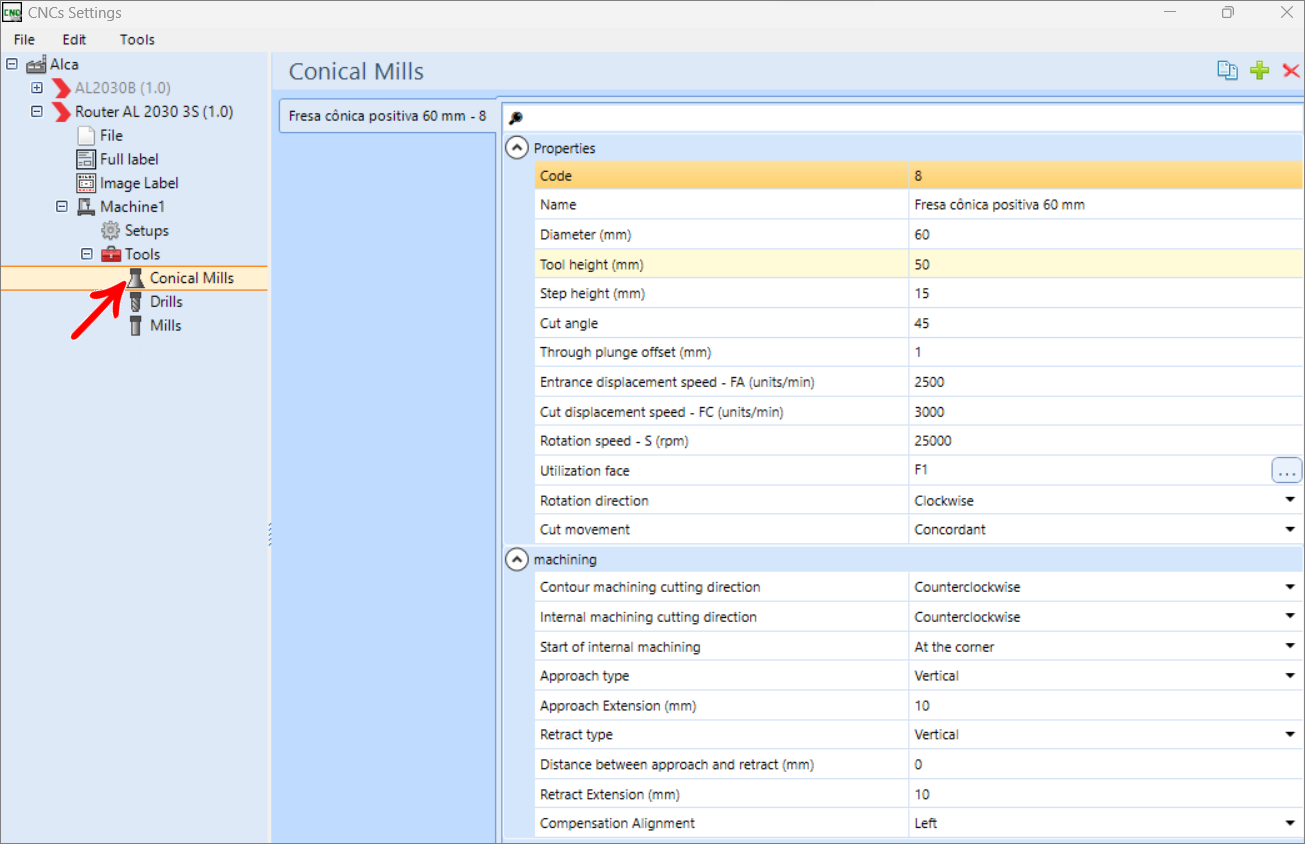Click the green plus add tool icon
Viewport: 1310px width, 848px height.
click(1260, 71)
